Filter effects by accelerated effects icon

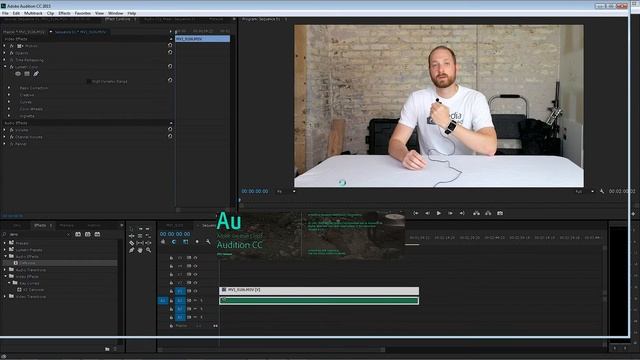pos(78,234)
